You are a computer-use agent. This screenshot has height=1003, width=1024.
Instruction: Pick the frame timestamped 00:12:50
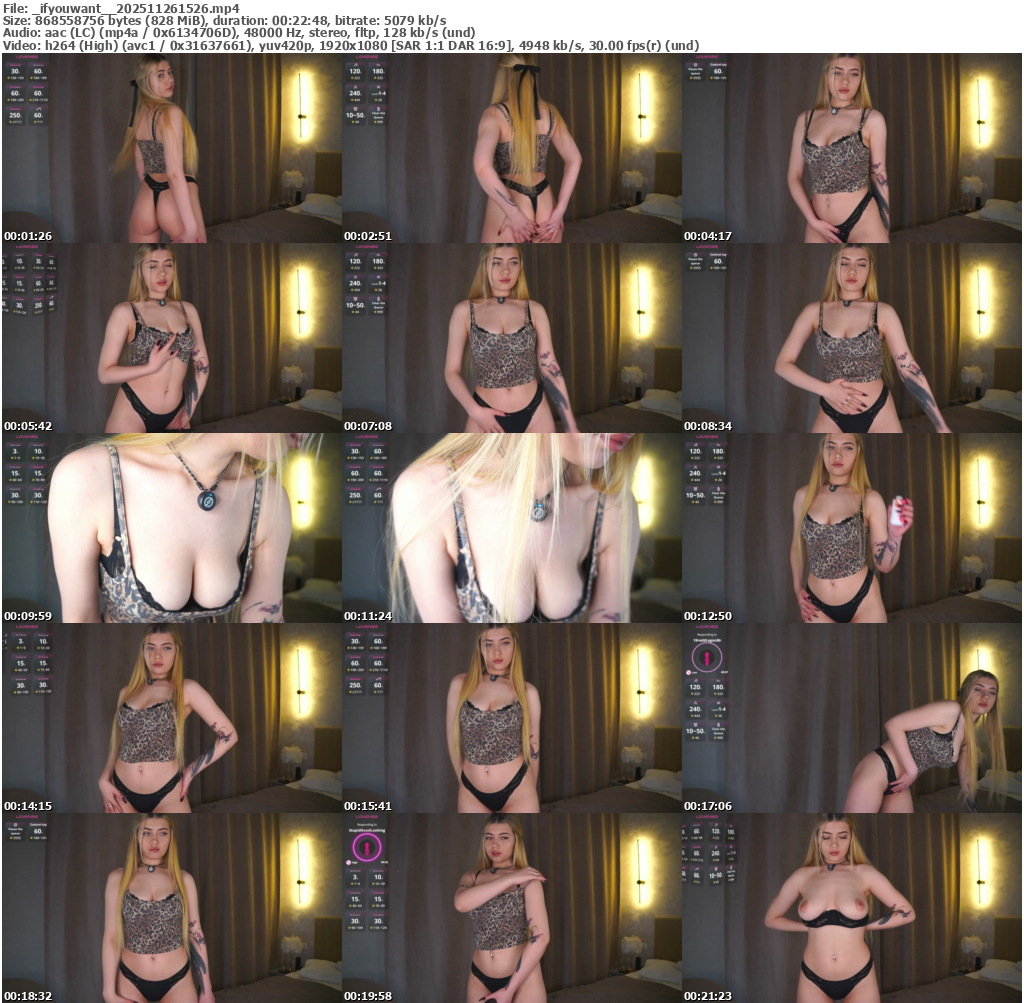852,528
